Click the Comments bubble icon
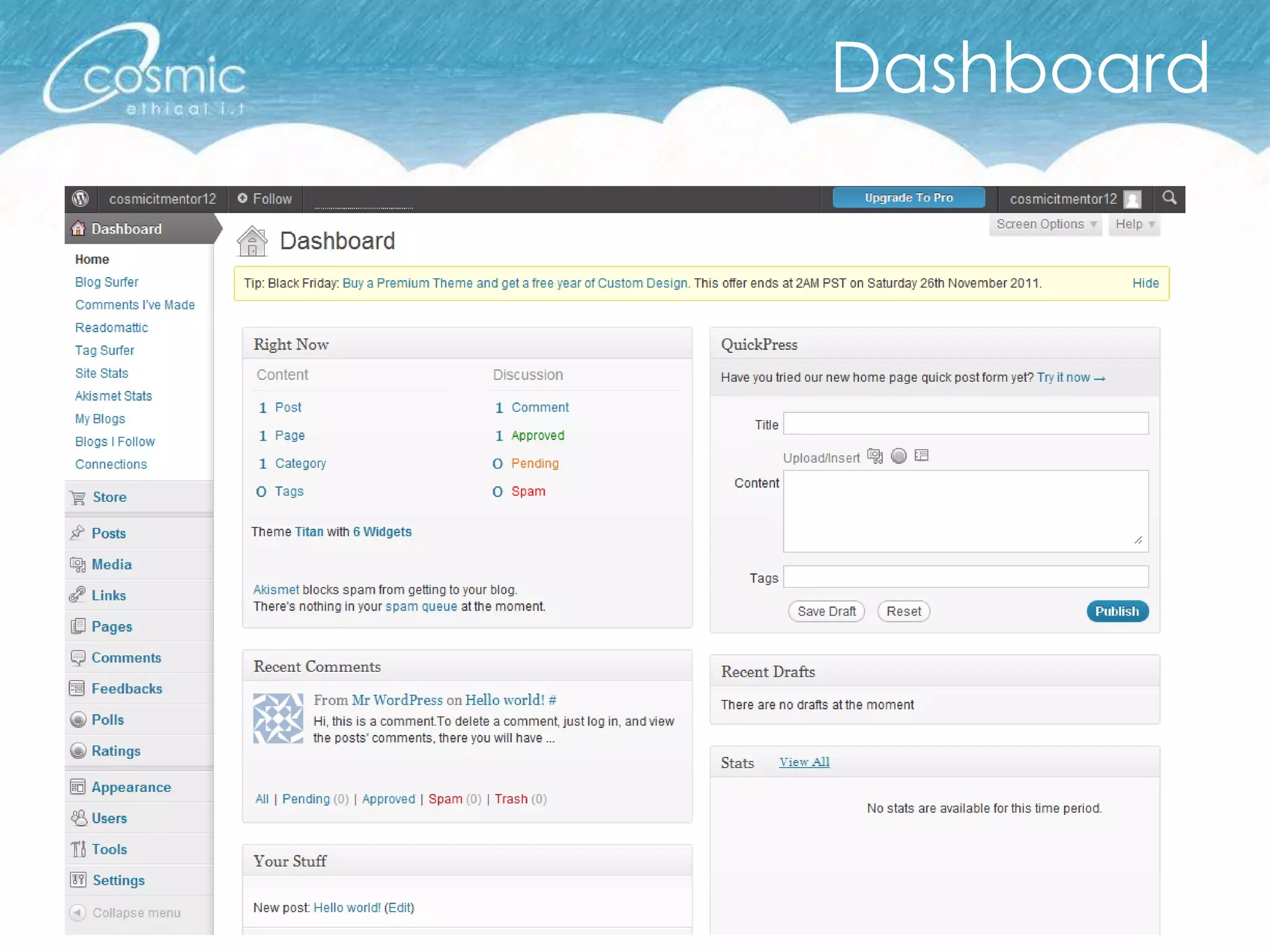The width and height of the screenshot is (1270, 952). click(78, 658)
